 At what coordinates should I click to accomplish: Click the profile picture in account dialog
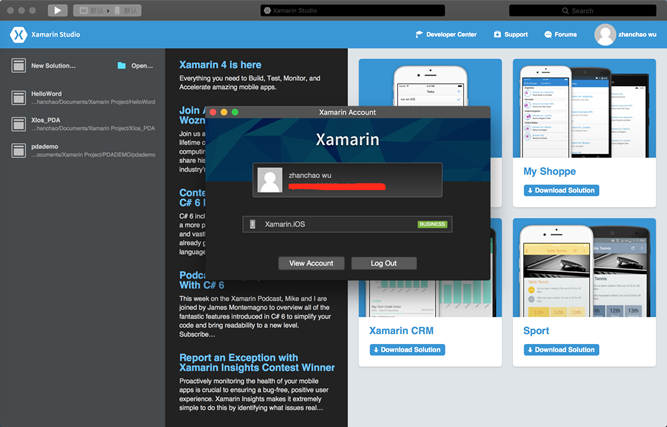click(270, 180)
